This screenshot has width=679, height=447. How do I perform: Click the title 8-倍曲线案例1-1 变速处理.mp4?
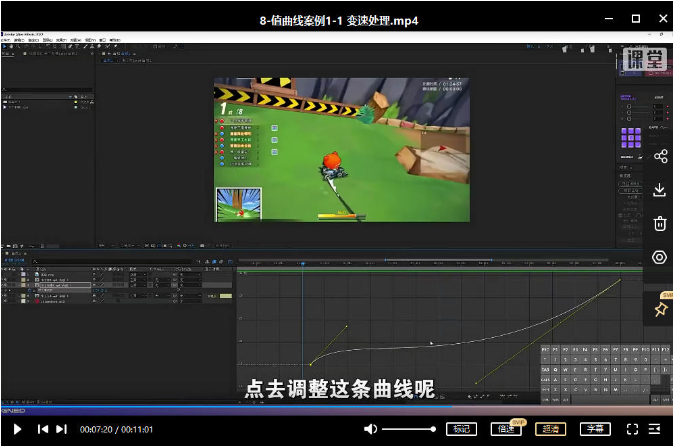[339, 20]
